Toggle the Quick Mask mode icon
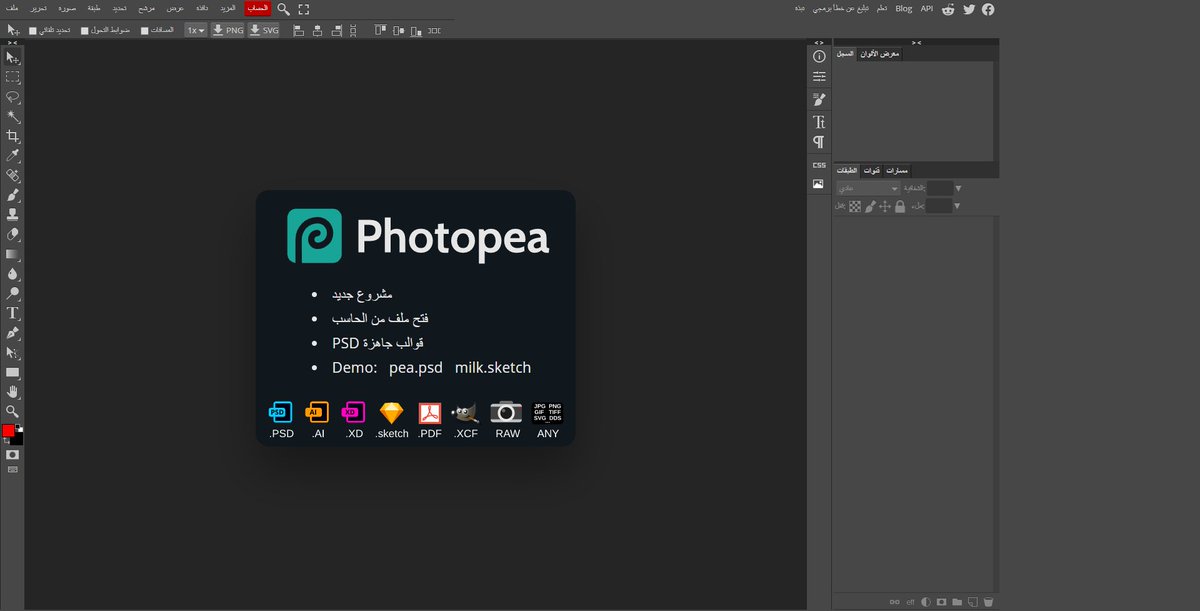 [13, 455]
